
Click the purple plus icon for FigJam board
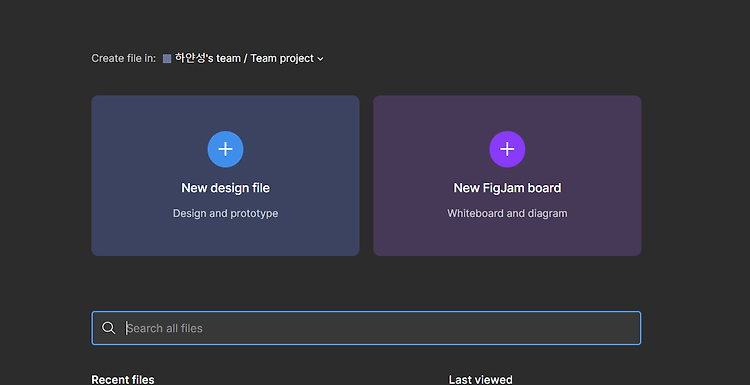click(507, 149)
